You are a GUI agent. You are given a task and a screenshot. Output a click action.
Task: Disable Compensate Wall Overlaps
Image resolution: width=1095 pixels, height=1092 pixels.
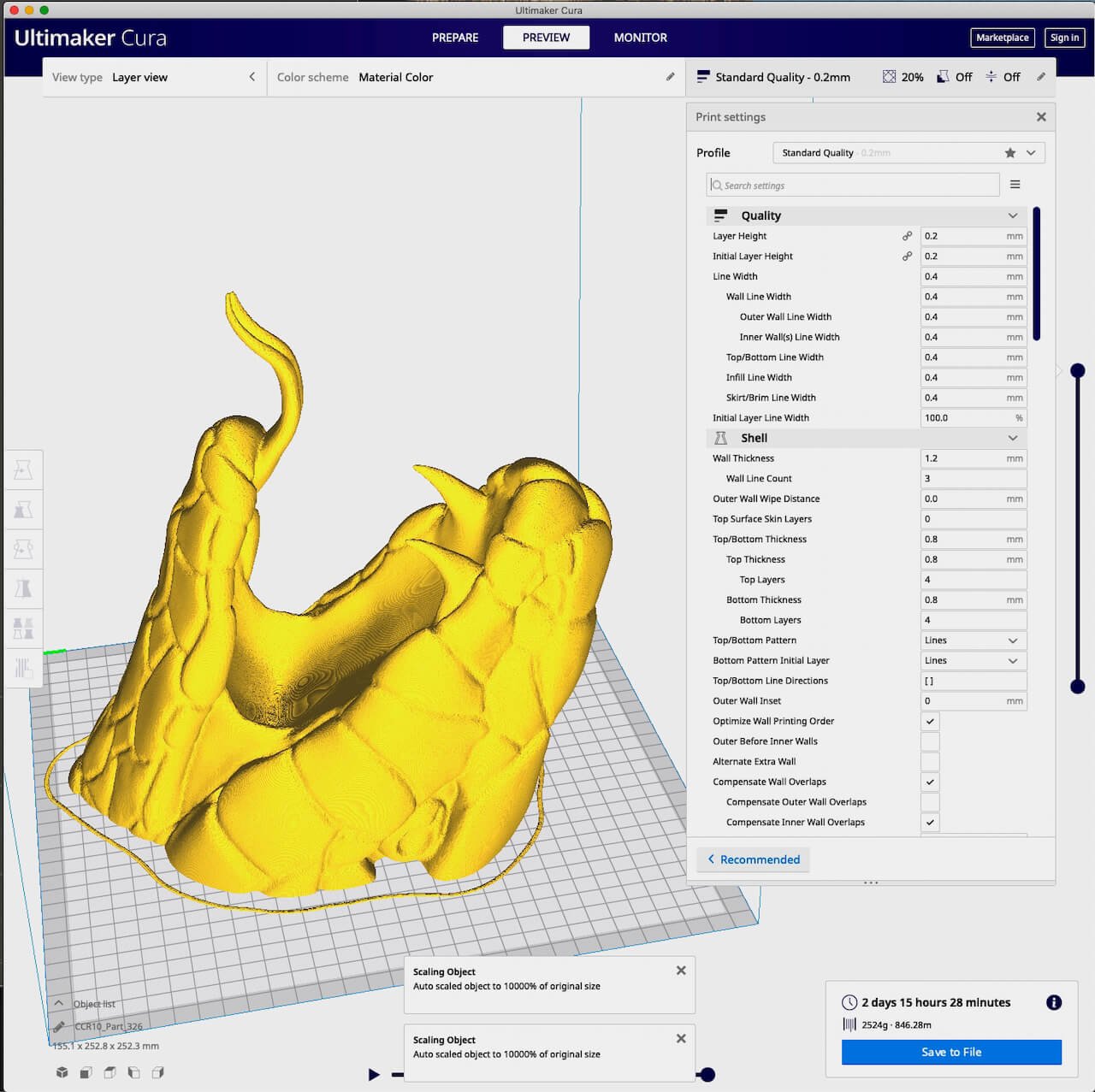(x=930, y=782)
